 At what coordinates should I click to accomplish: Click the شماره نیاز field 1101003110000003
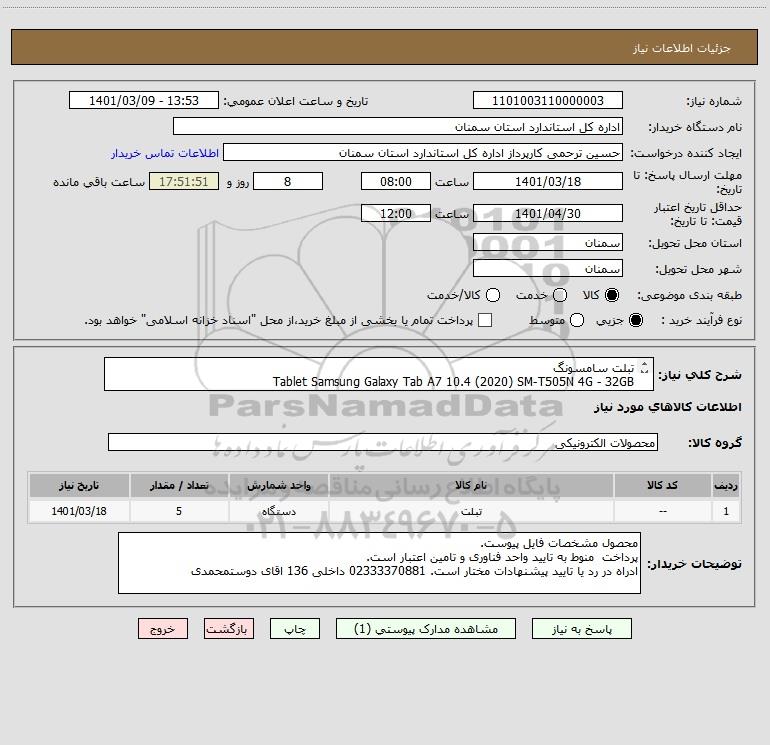tap(548, 100)
